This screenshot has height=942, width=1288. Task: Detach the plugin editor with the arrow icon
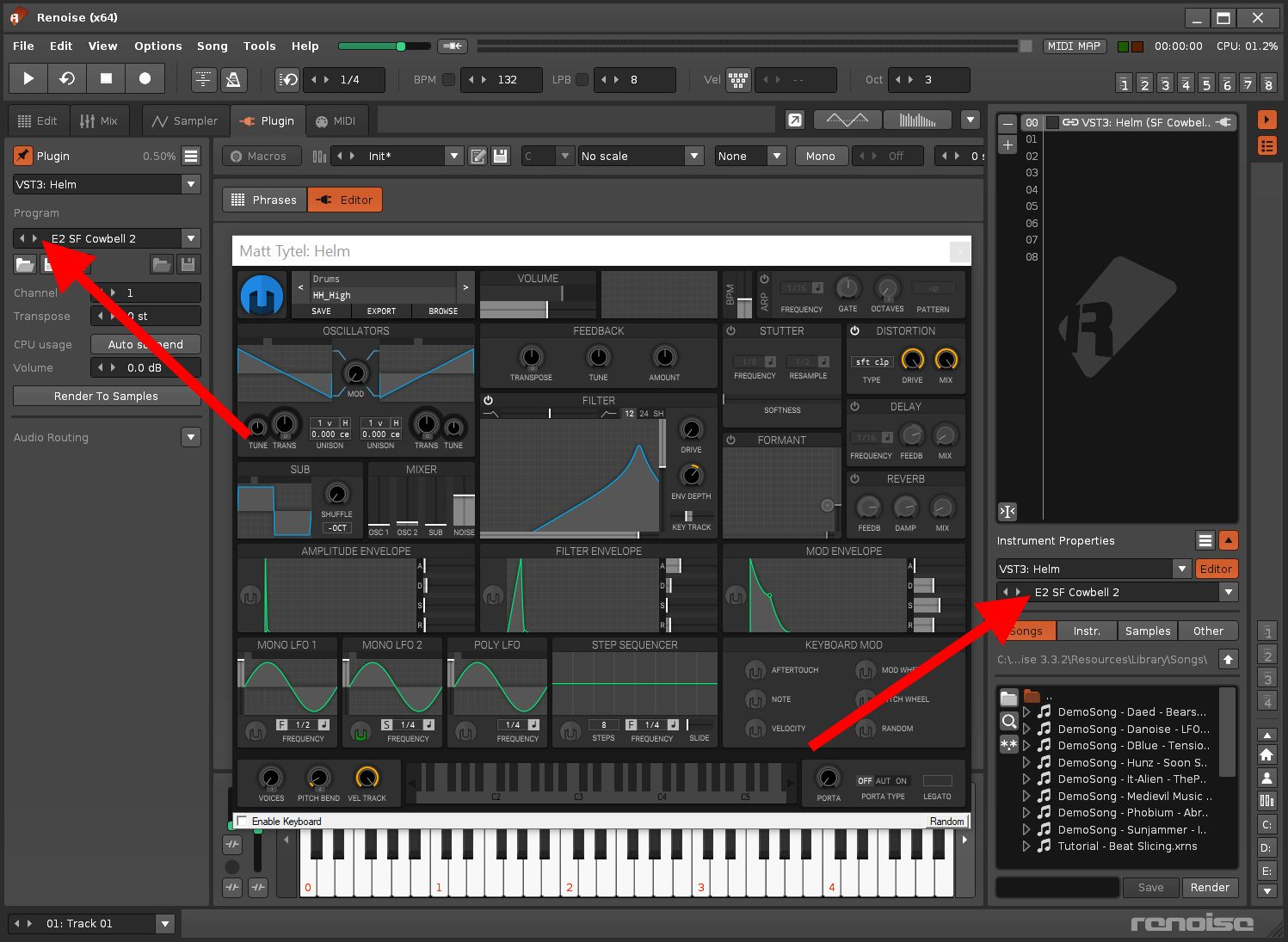point(795,120)
